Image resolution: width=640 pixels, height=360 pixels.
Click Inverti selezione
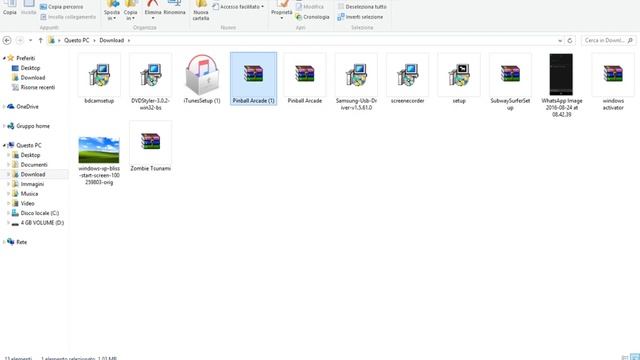click(x=360, y=17)
